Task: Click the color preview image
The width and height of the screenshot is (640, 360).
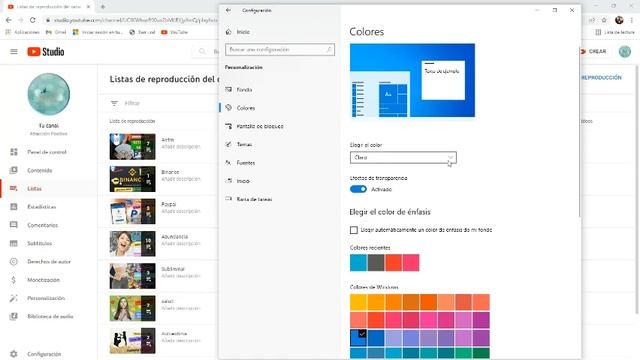Action: (412, 80)
